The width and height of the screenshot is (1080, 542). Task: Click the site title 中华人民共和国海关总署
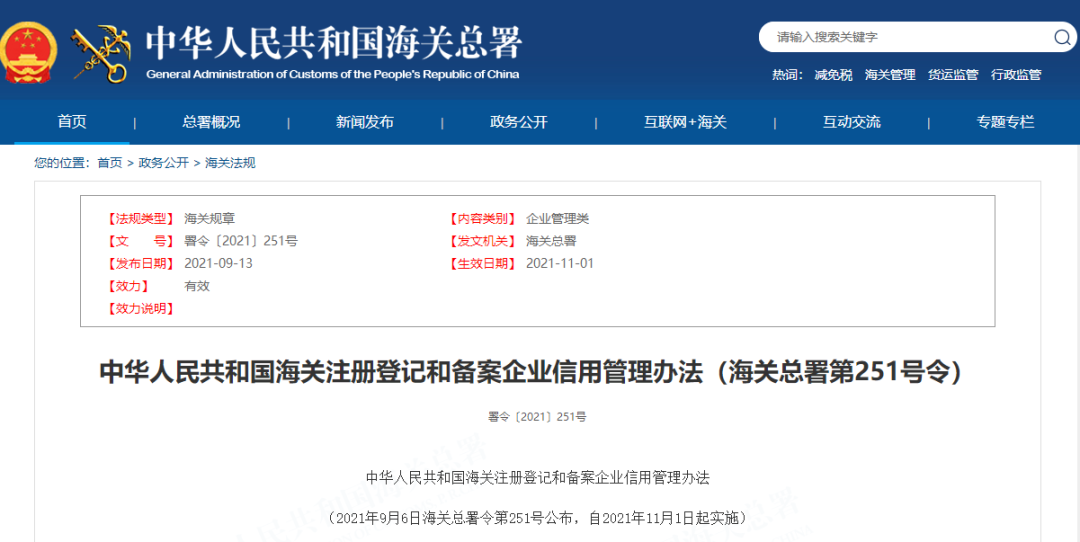click(x=334, y=43)
